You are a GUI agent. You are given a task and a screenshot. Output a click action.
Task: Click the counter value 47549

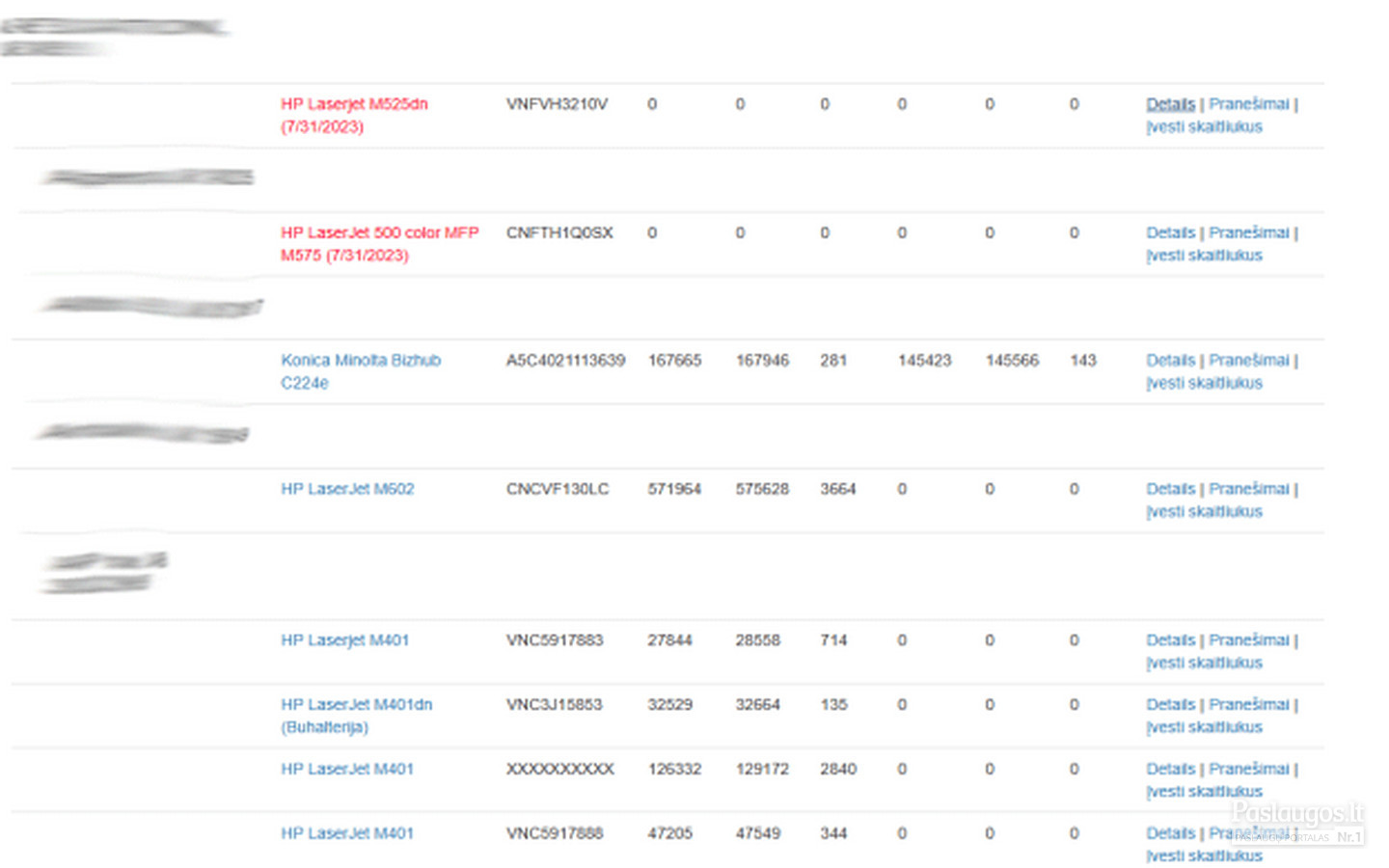click(x=757, y=833)
